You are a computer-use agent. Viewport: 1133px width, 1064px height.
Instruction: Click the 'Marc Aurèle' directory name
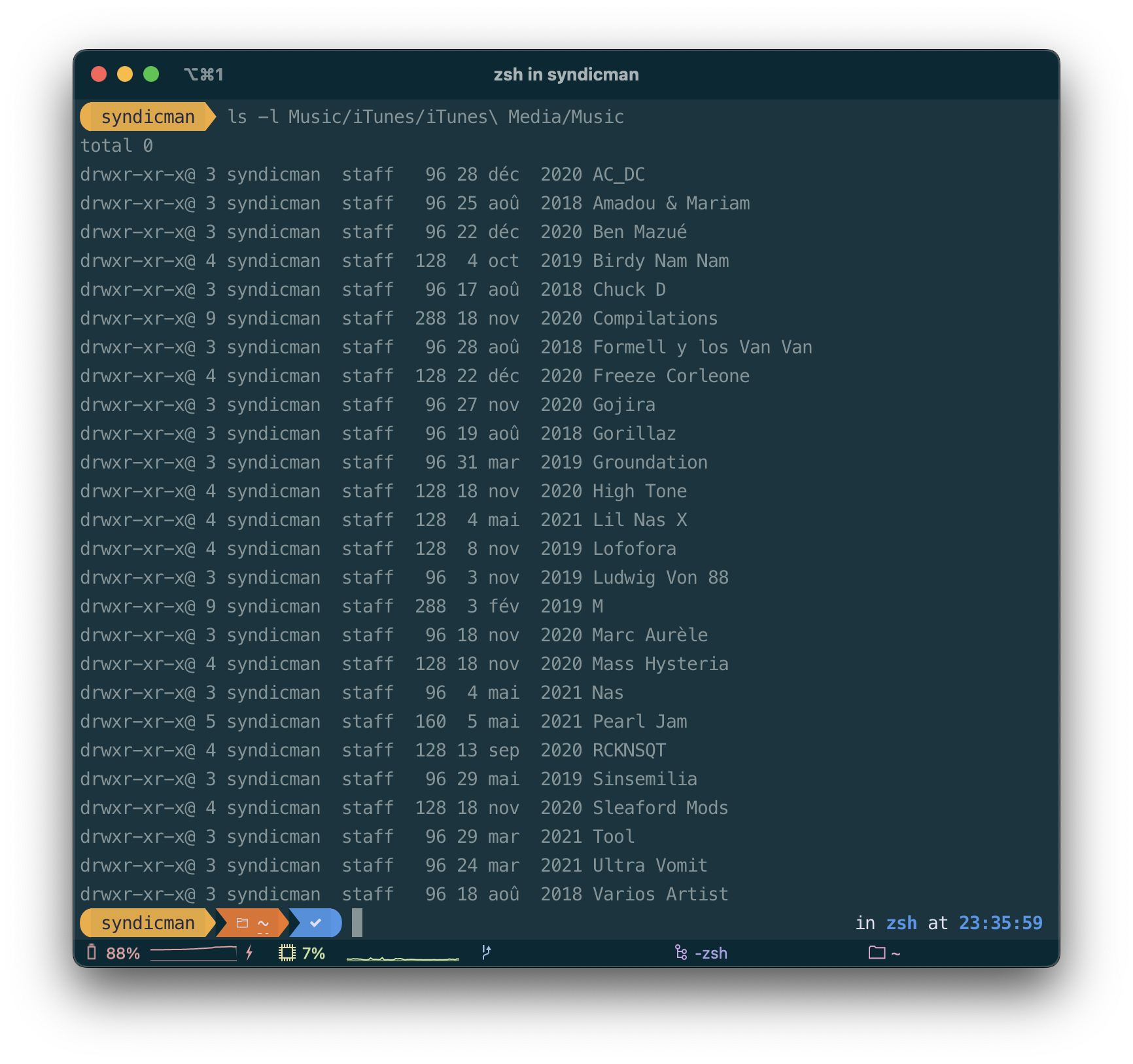[x=650, y=635]
